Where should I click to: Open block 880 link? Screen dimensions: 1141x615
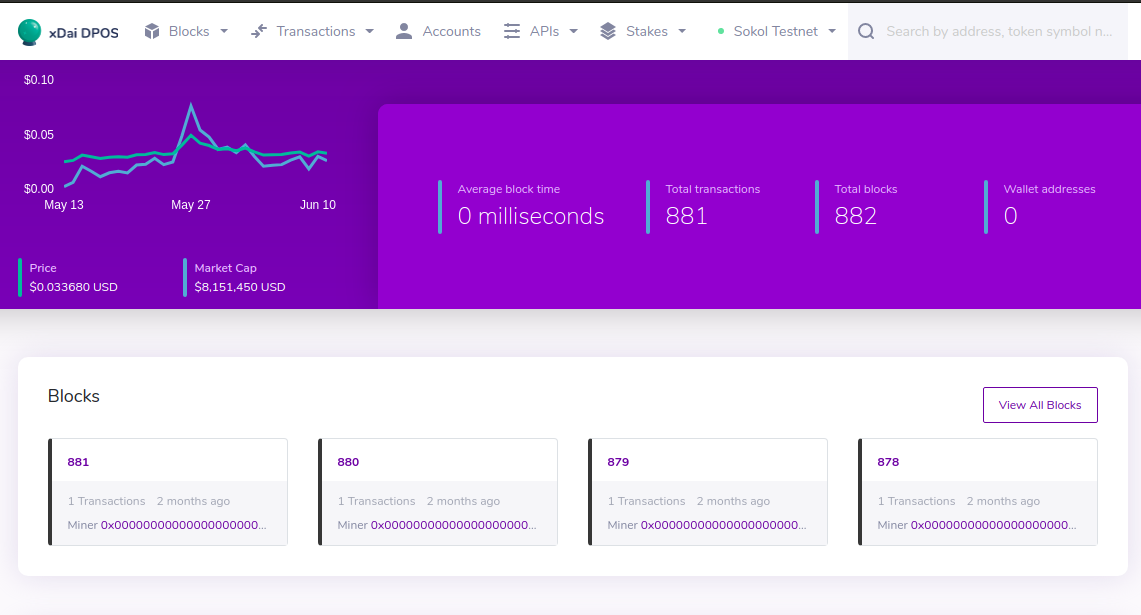348,461
